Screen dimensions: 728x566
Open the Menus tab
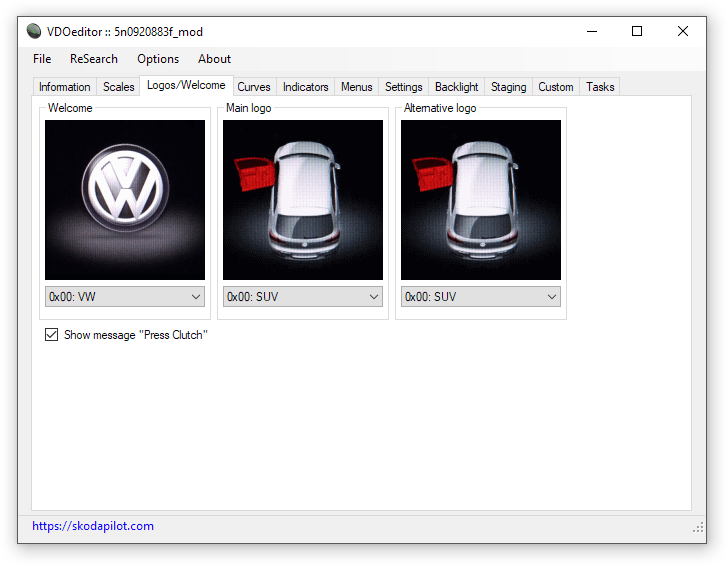(x=357, y=87)
